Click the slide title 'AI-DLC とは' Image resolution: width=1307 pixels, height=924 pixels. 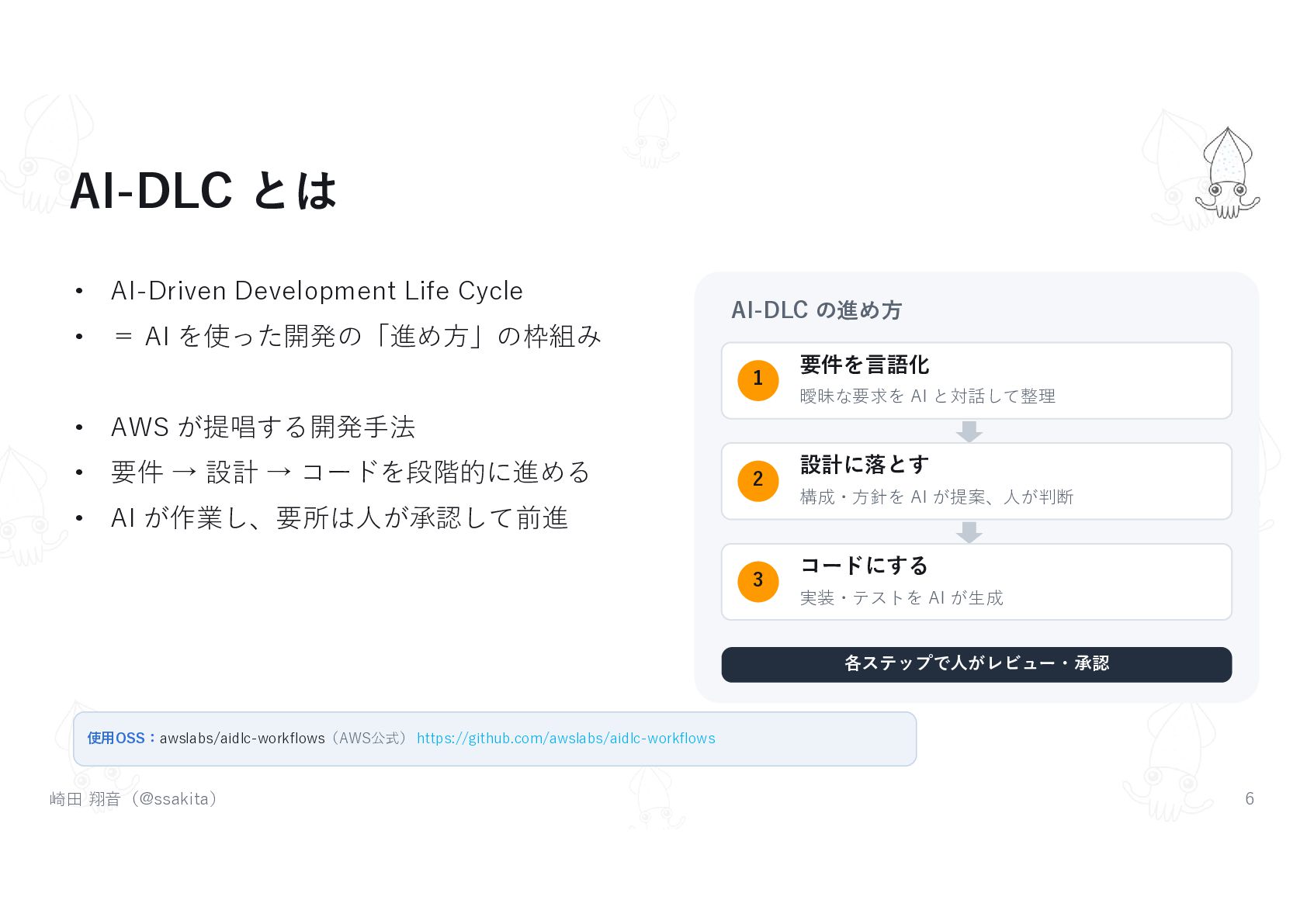203,191
